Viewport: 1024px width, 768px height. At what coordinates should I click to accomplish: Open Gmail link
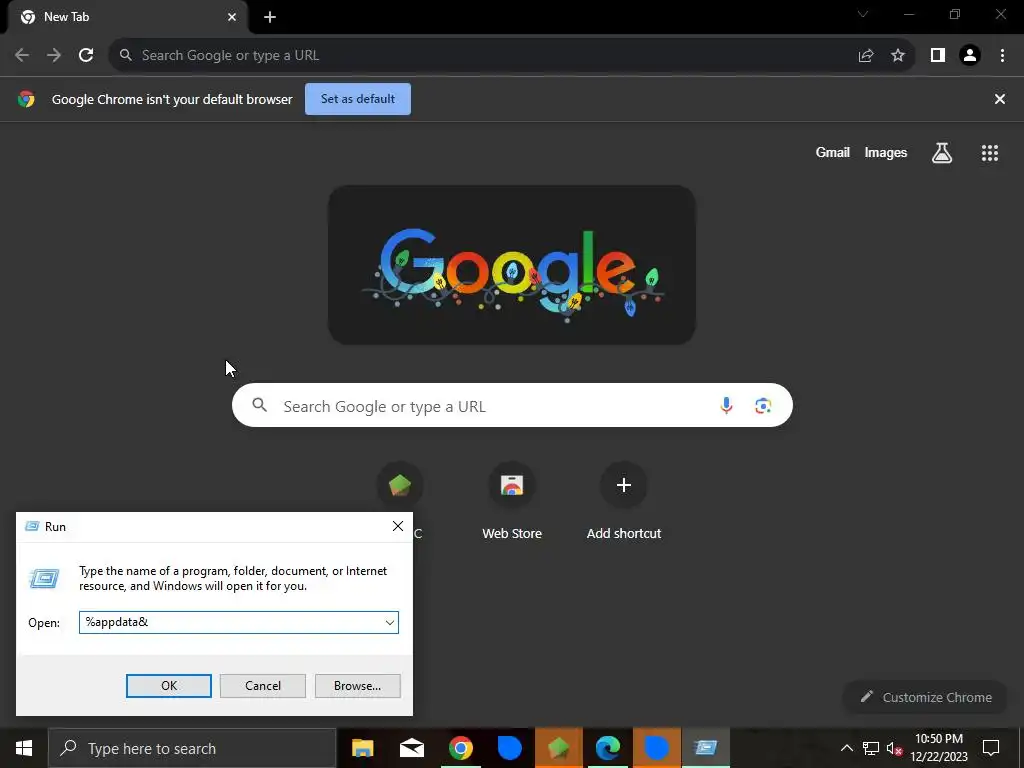click(833, 153)
